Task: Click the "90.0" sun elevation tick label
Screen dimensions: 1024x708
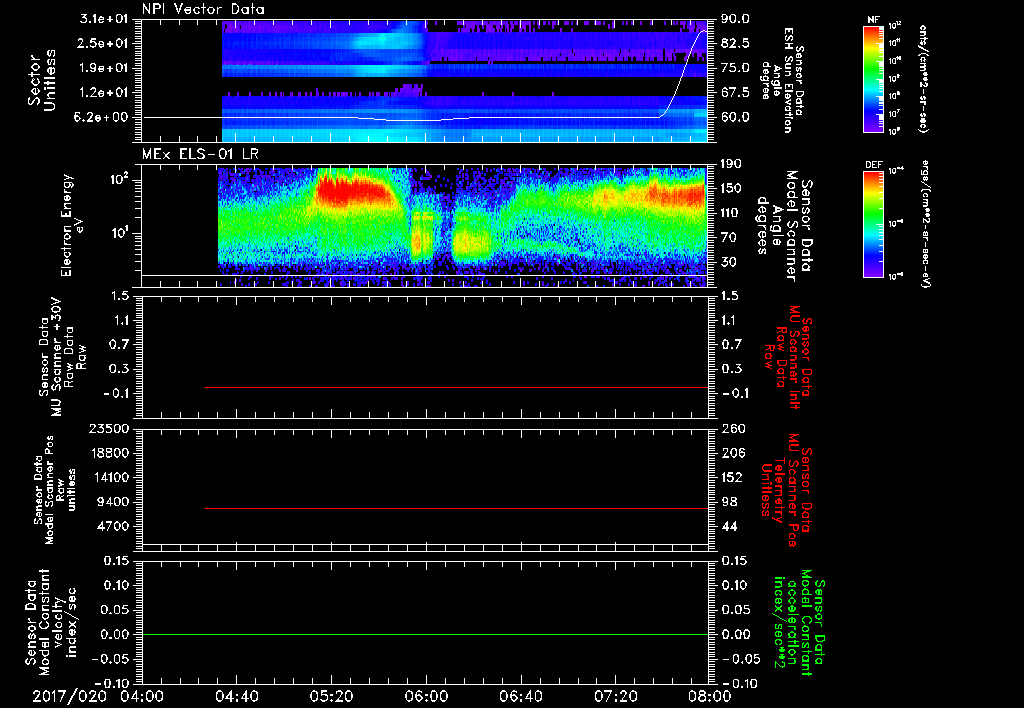Action: (735, 19)
